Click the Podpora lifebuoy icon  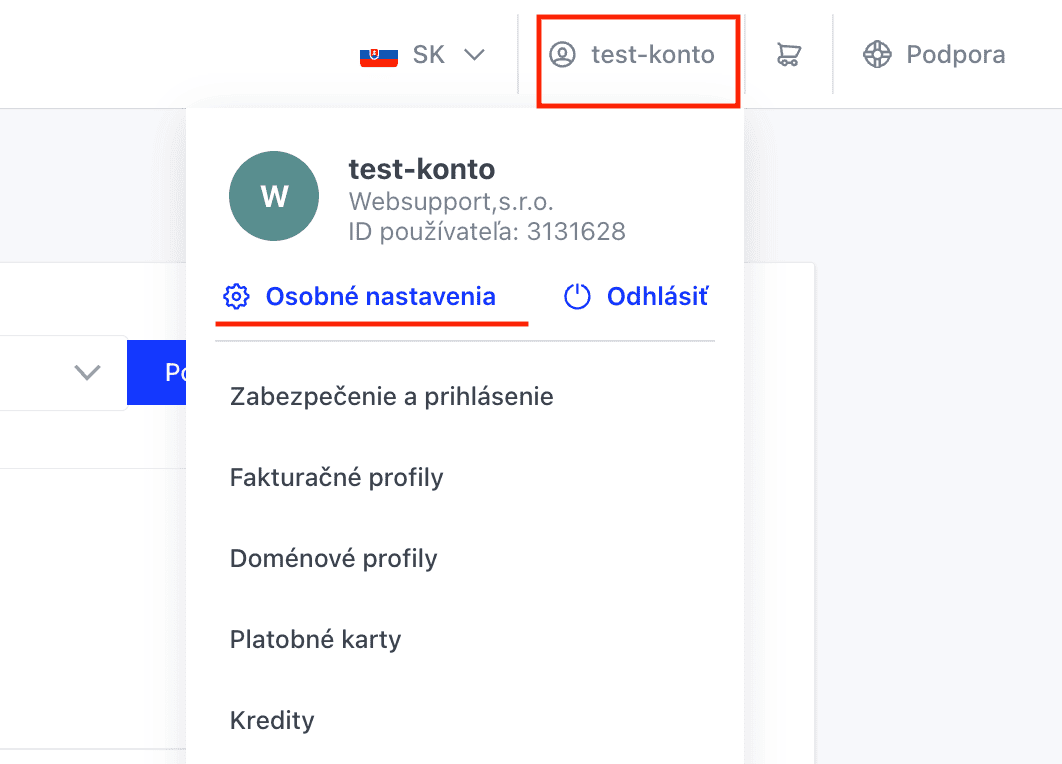[877, 54]
